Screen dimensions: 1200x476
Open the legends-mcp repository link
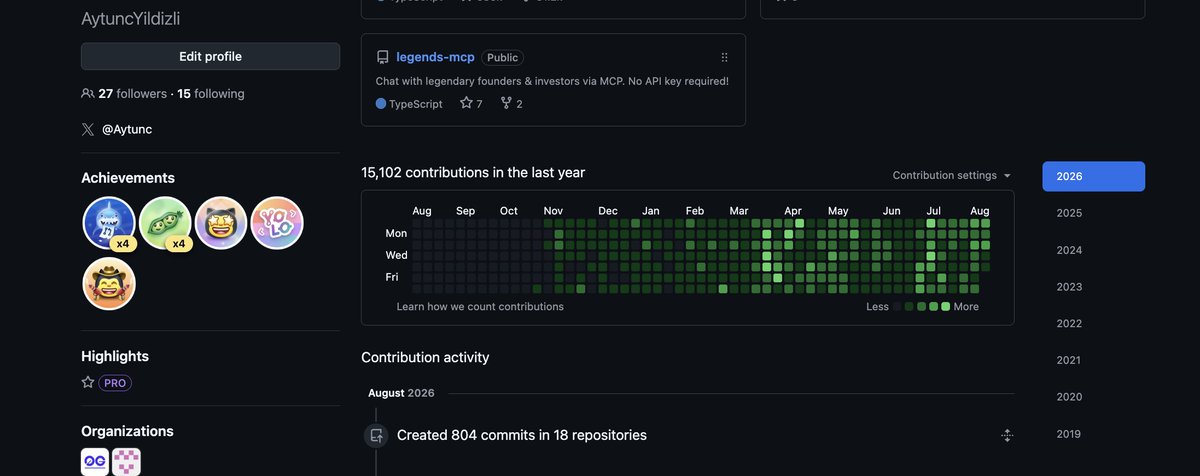(435, 58)
